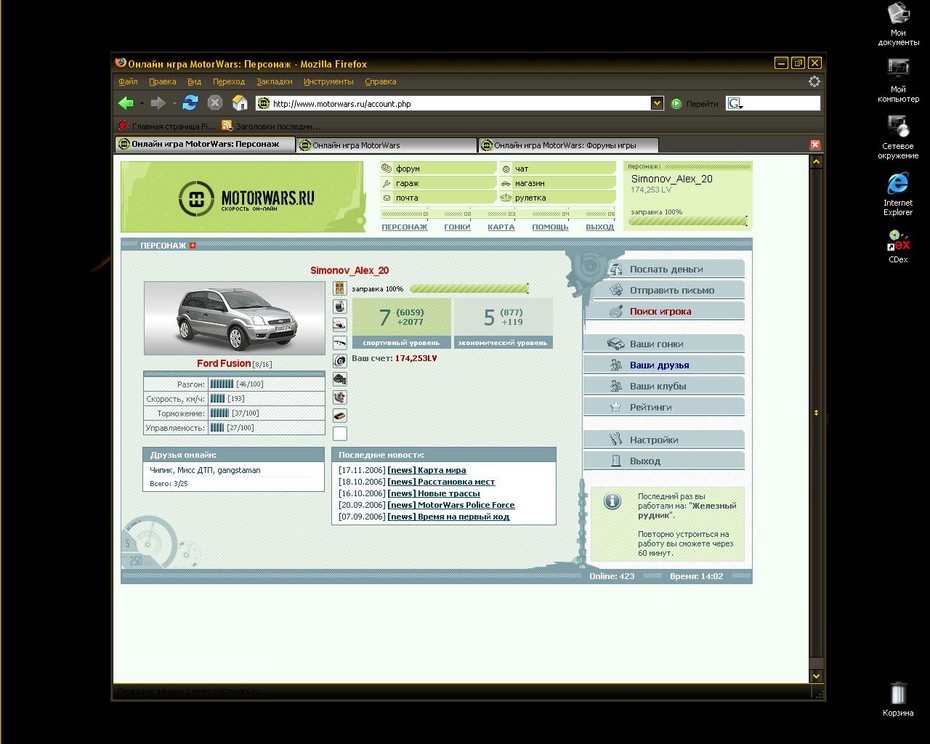Click the Рейтинги star icon

coord(616,407)
